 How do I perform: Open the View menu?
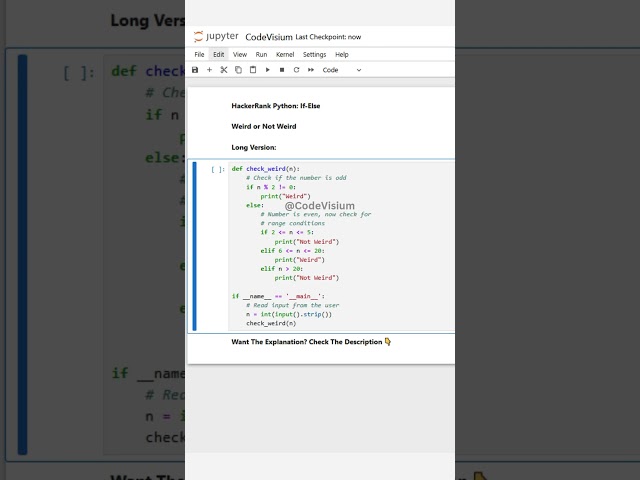(x=240, y=54)
